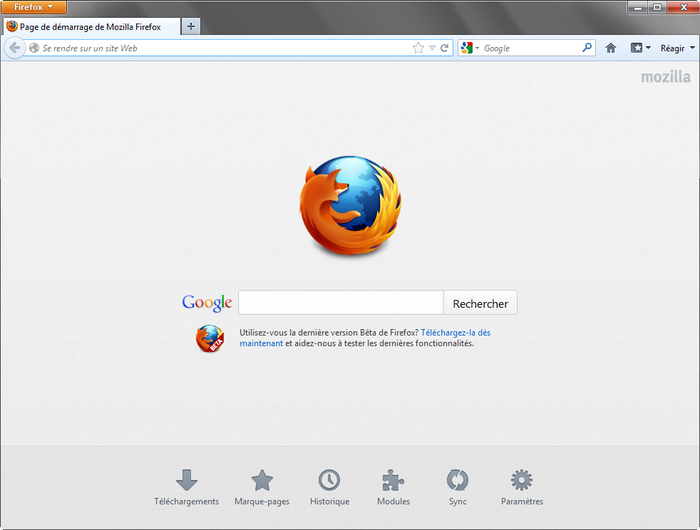Open the orange Firefox menu button
Viewport: 700px width, 530px height.
(x=34, y=7)
